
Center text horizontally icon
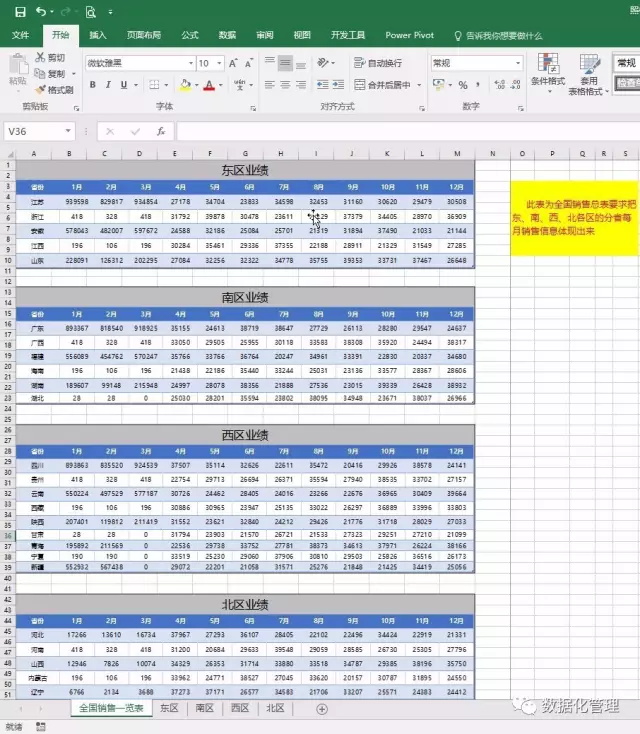click(285, 85)
